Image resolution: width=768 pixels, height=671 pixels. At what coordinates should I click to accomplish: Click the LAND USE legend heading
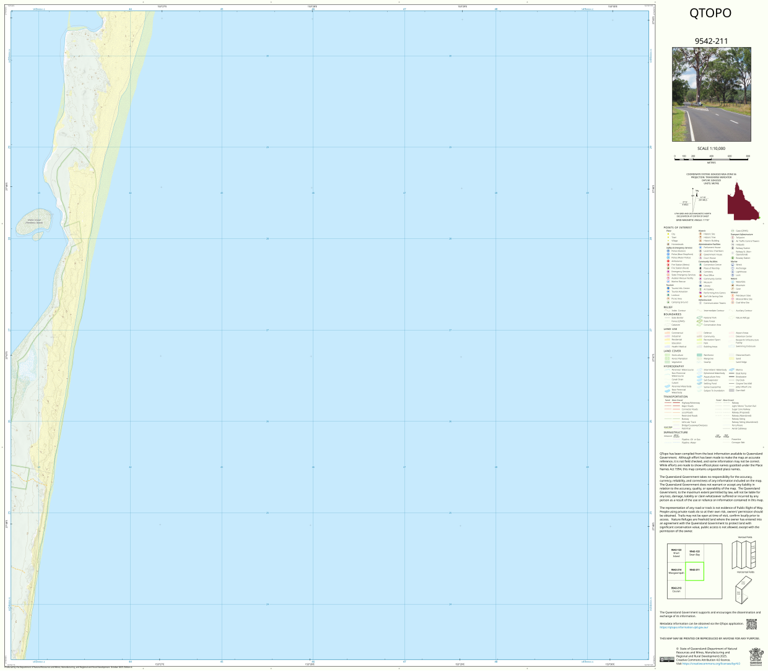[x=670, y=329]
